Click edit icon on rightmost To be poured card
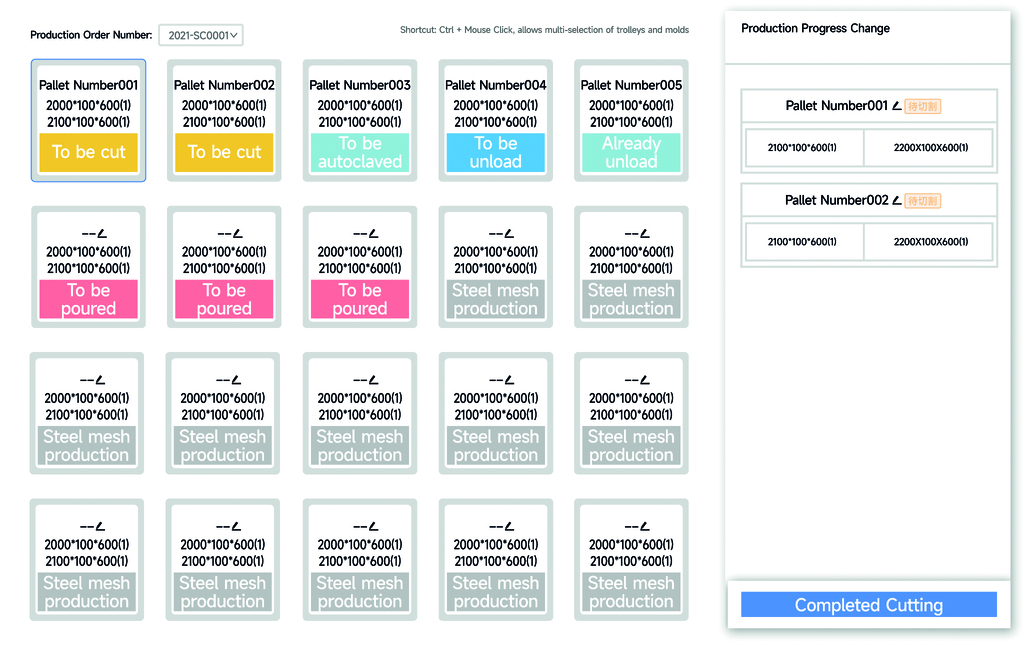The height and width of the screenshot is (653, 1024). coord(371,234)
